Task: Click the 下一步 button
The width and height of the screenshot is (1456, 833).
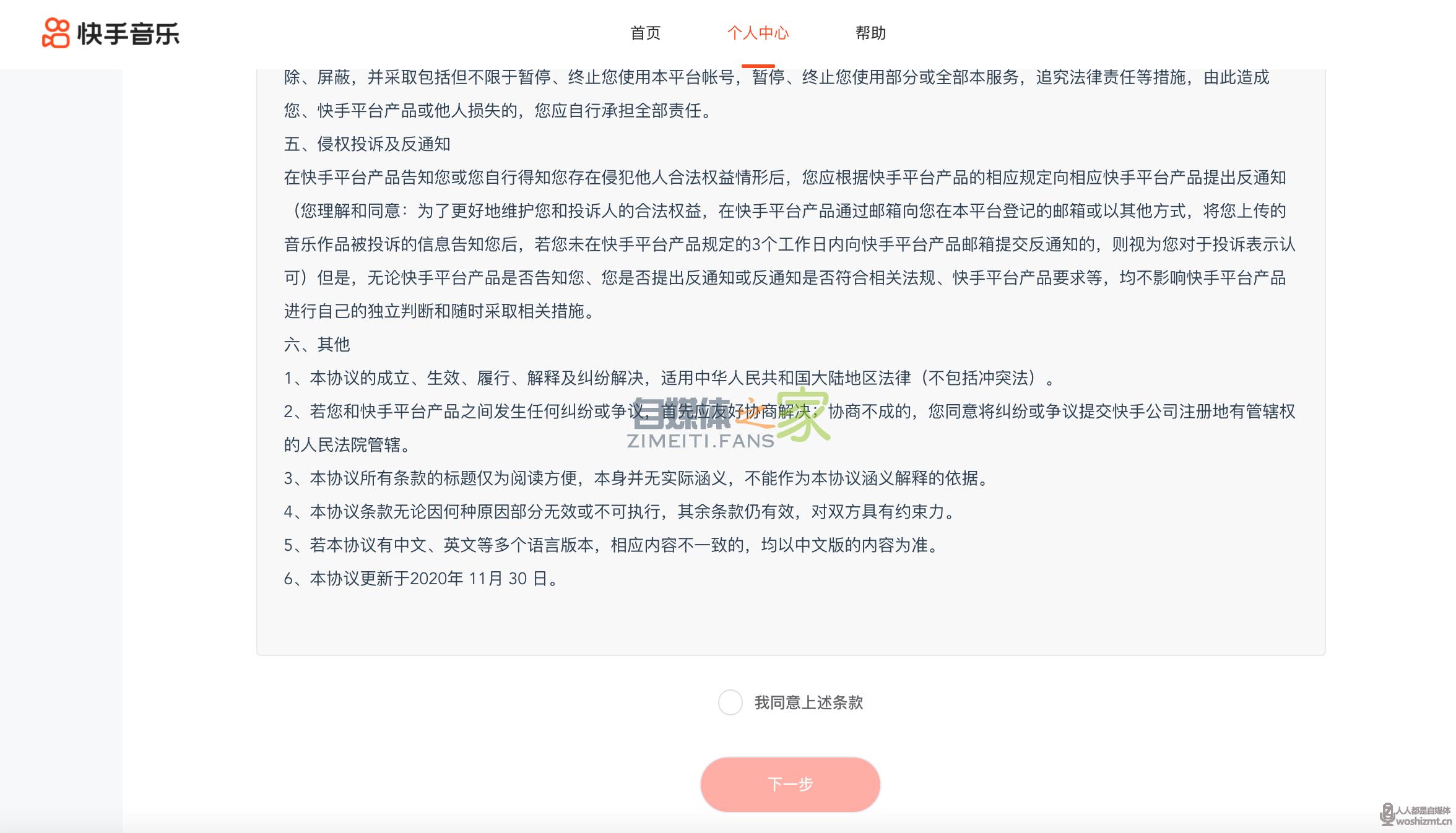Action: point(789,783)
